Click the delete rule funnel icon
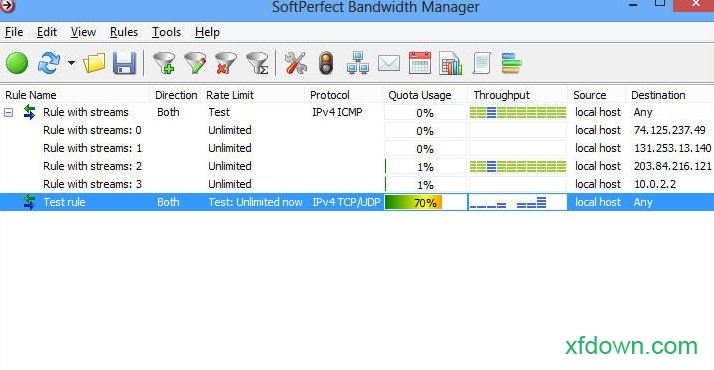 coord(226,63)
